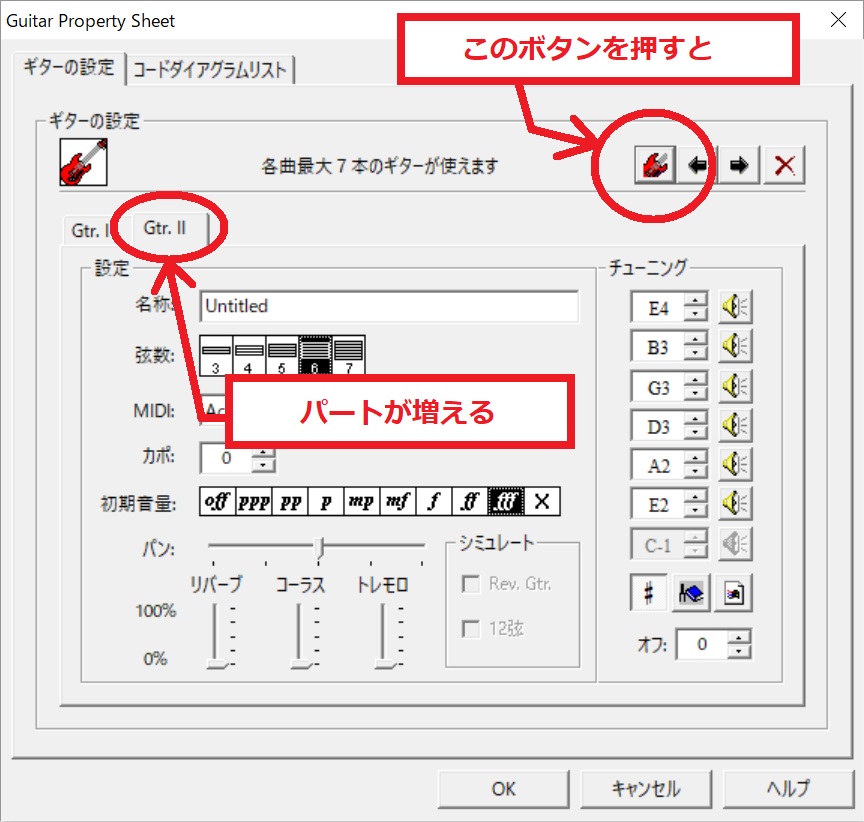The image size is (864, 822).
Task: Adjust the パン pan slider
Action: pyautogui.click(x=320, y=548)
